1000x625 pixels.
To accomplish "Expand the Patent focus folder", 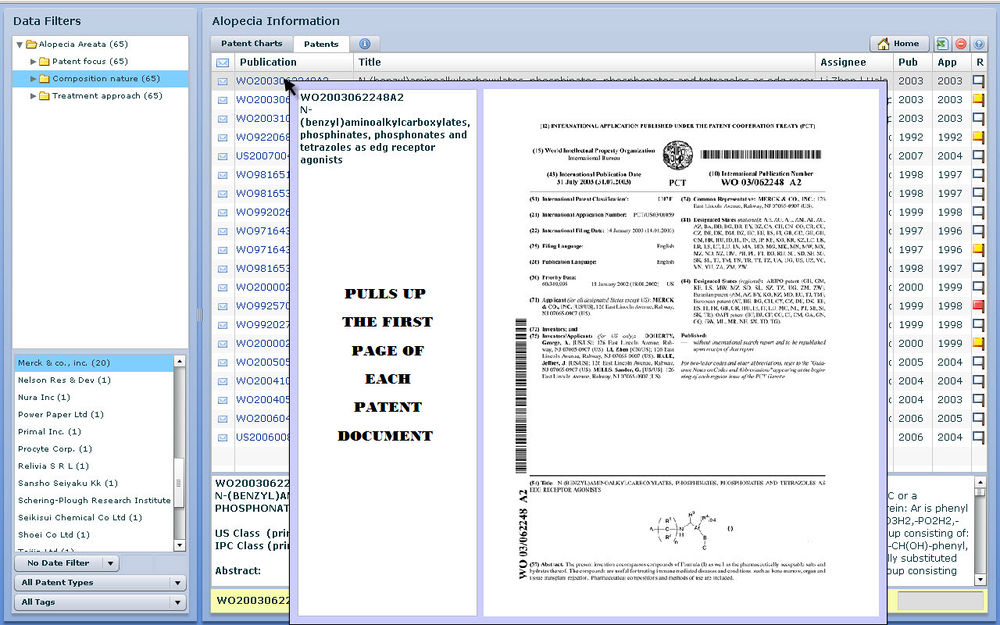I will pos(33,62).
